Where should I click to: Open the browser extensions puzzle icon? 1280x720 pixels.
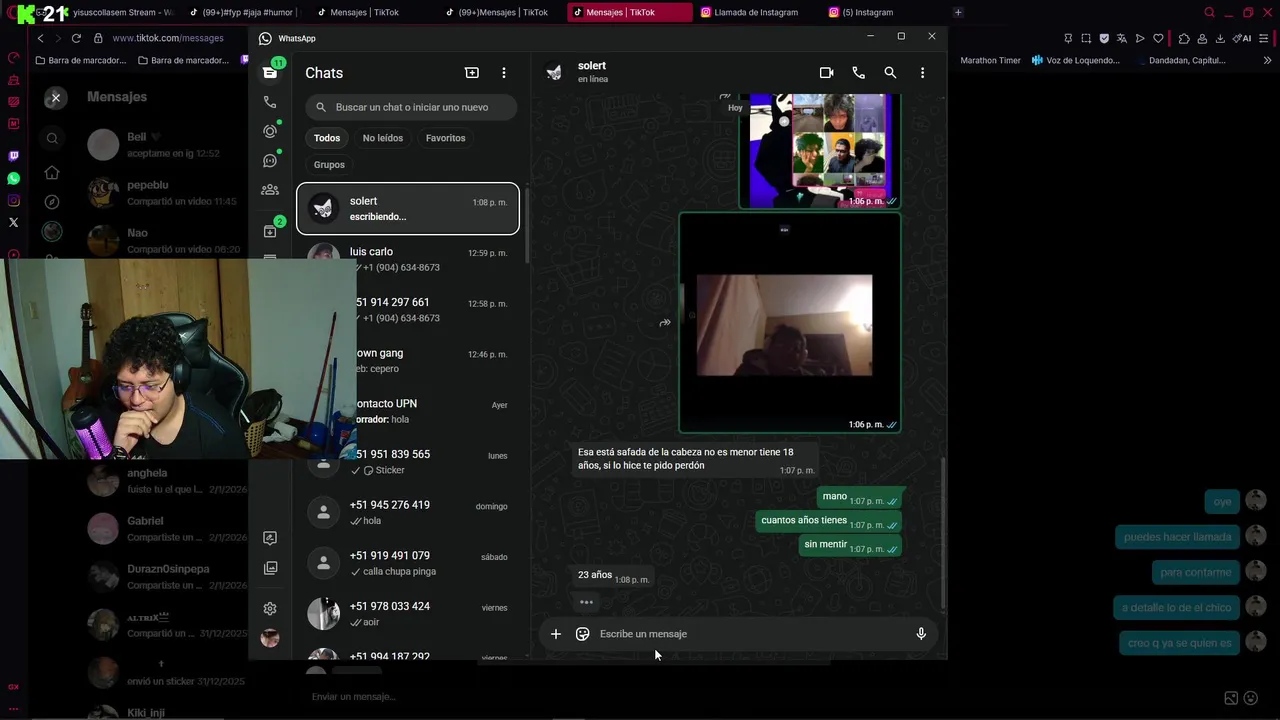(1184, 38)
